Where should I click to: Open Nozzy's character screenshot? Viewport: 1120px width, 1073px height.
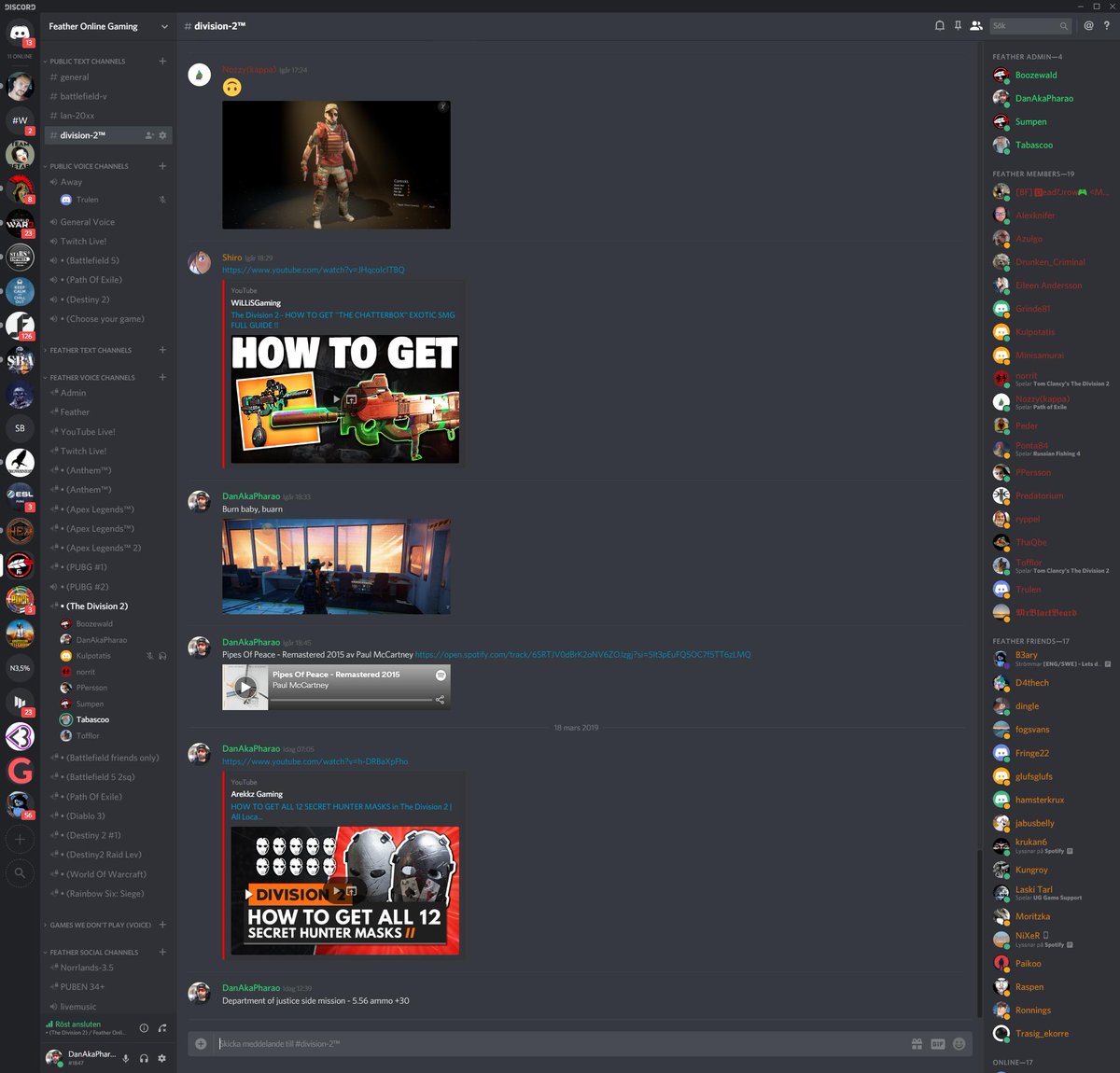point(336,164)
